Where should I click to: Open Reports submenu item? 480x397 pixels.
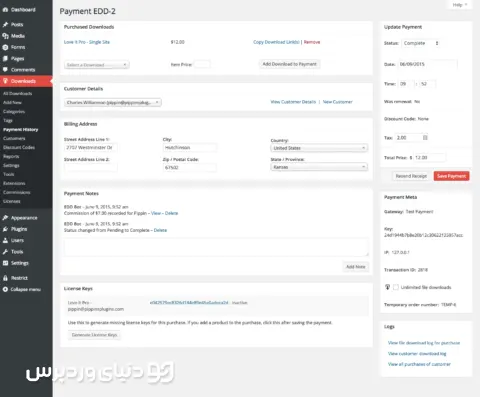(x=11, y=156)
